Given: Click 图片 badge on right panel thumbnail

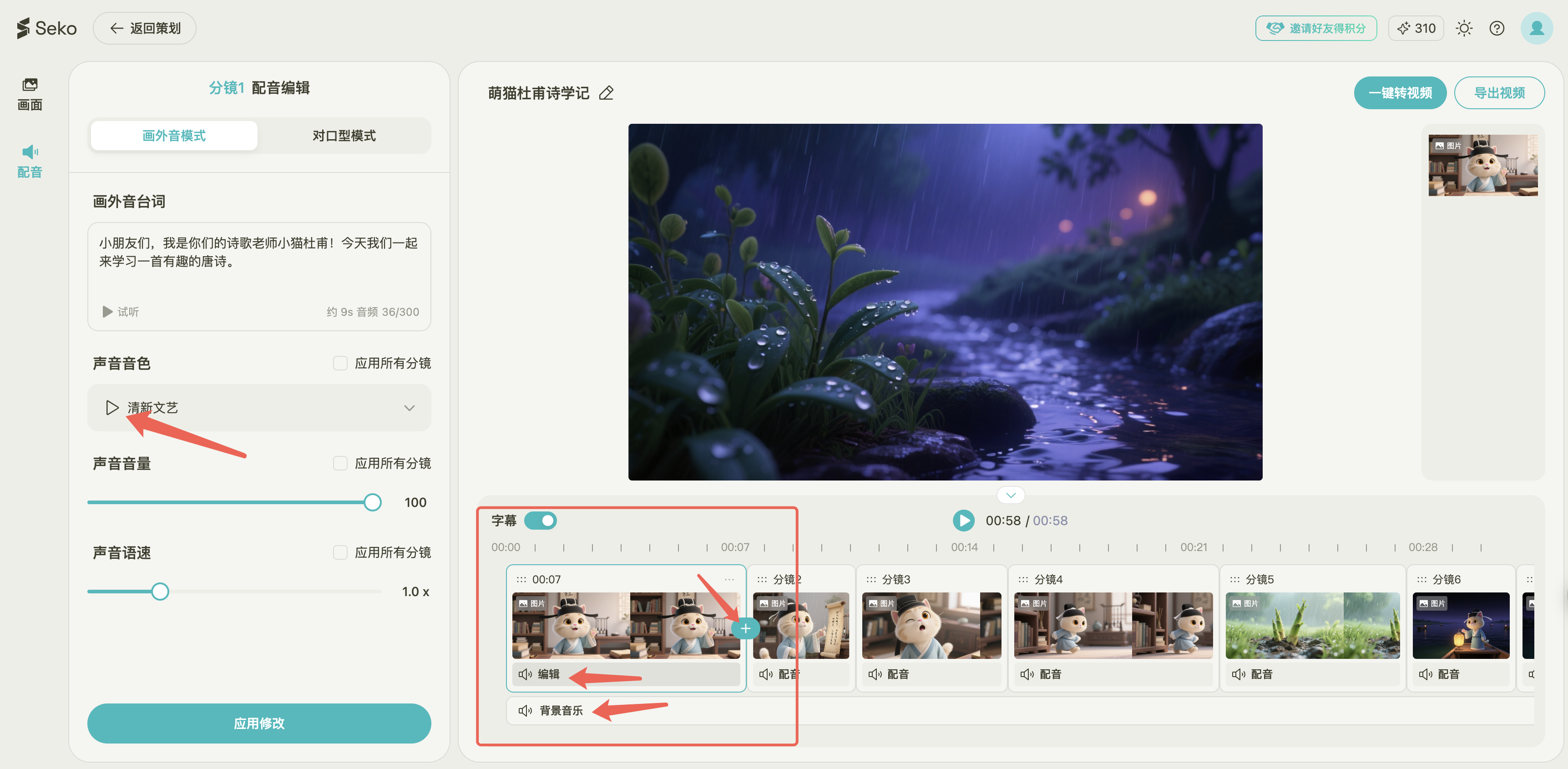Looking at the screenshot, I should coord(1448,146).
